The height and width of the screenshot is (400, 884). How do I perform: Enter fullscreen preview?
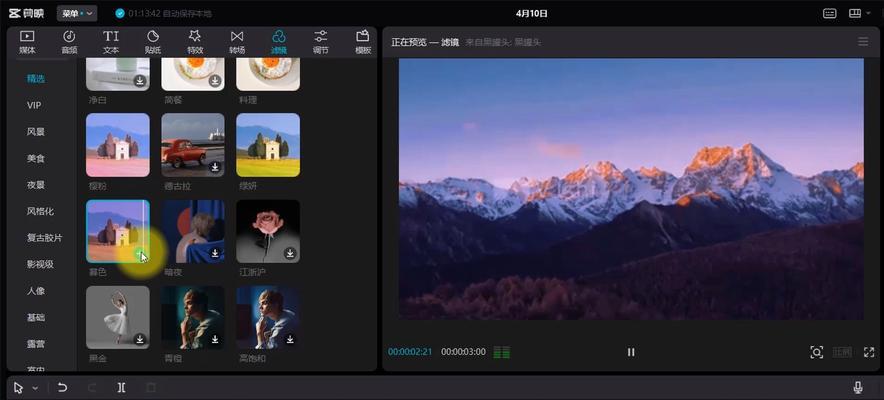(869, 352)
